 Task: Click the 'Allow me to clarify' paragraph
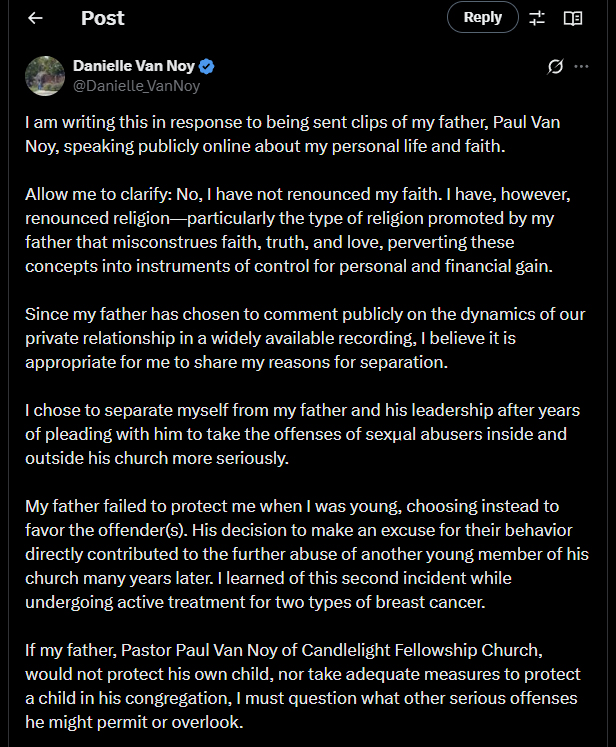tap(298, 229)
